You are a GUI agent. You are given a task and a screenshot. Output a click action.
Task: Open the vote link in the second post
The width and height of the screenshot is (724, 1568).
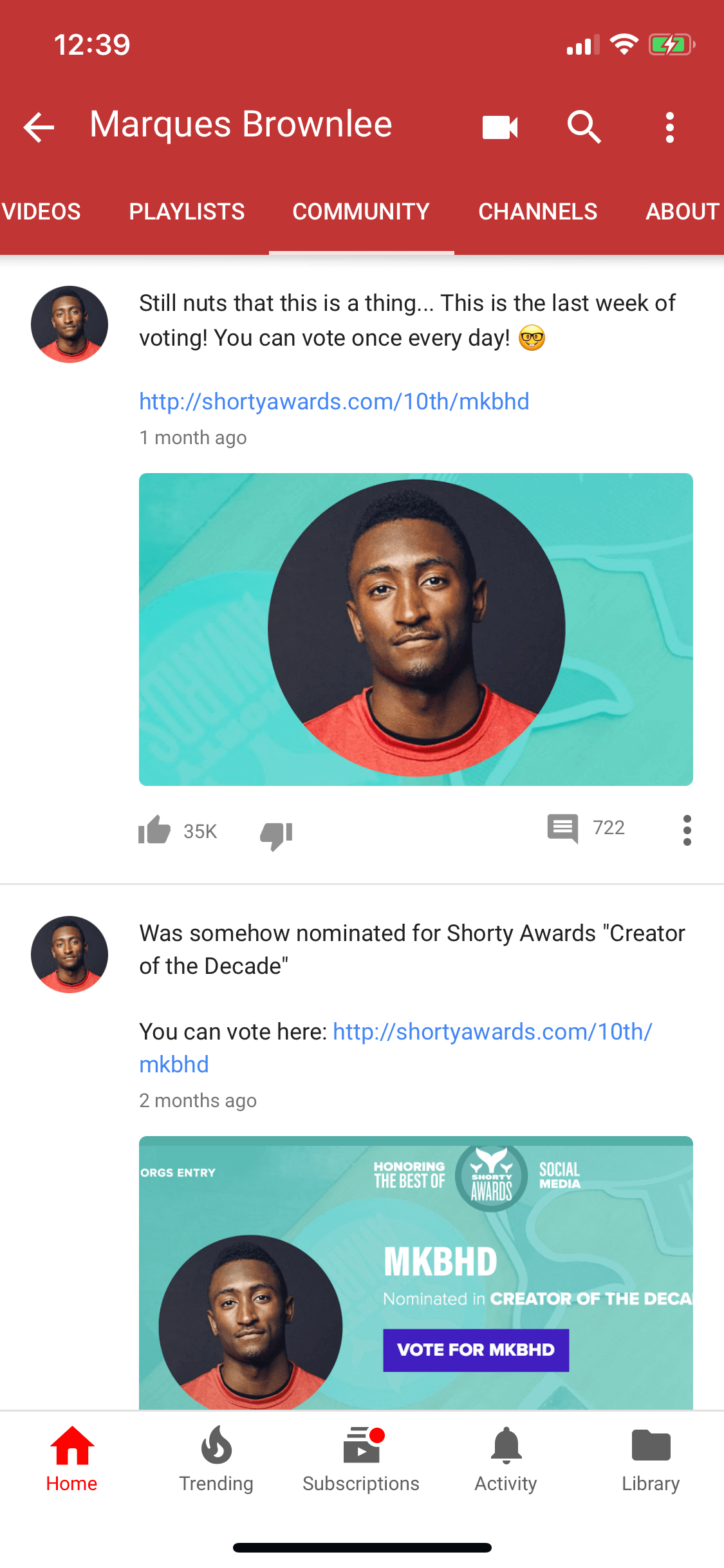pos(396,1048)
